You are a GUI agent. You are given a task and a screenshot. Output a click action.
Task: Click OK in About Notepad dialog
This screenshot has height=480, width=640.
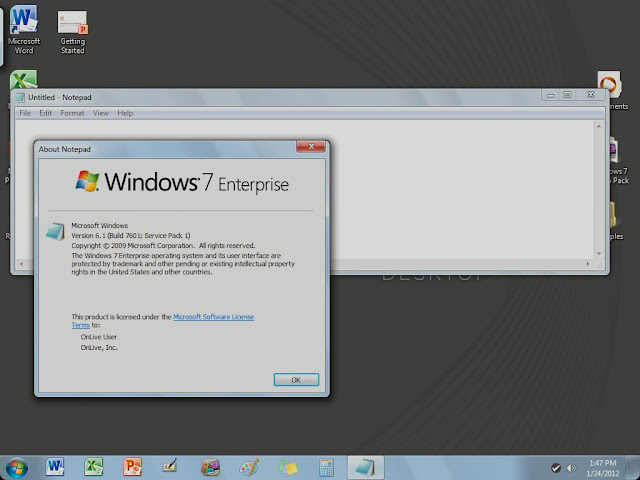296,380
